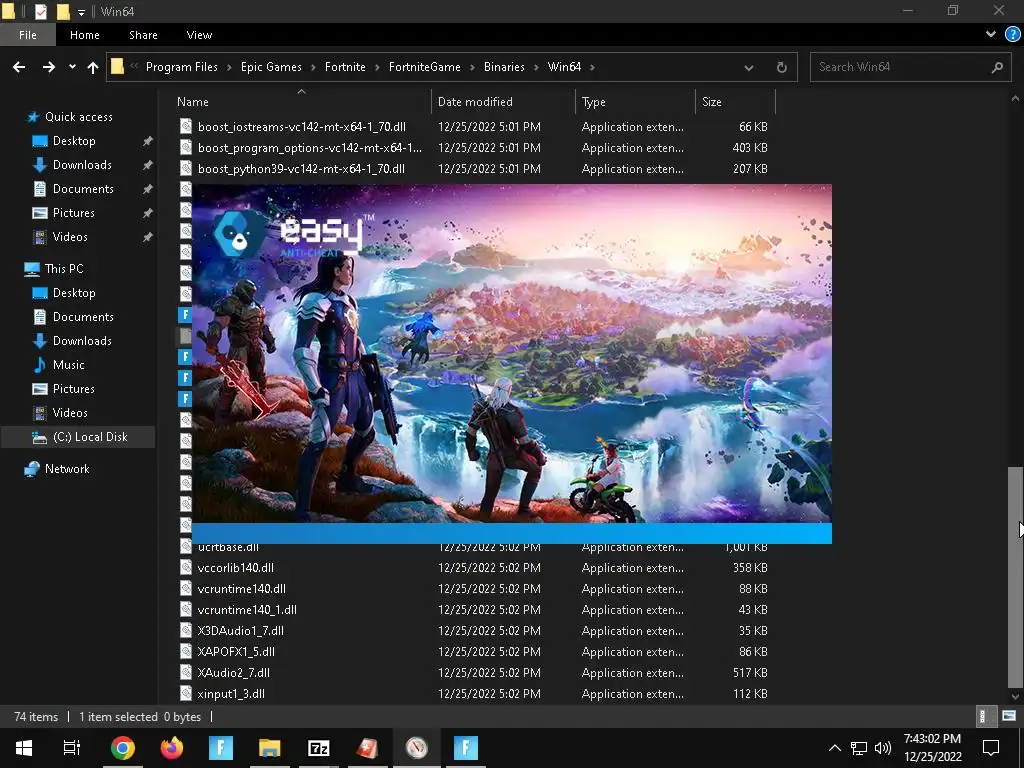Open (C:) Local Disk in sidebar
Viewport: 1024px width, 768px height.
[90, 437]
